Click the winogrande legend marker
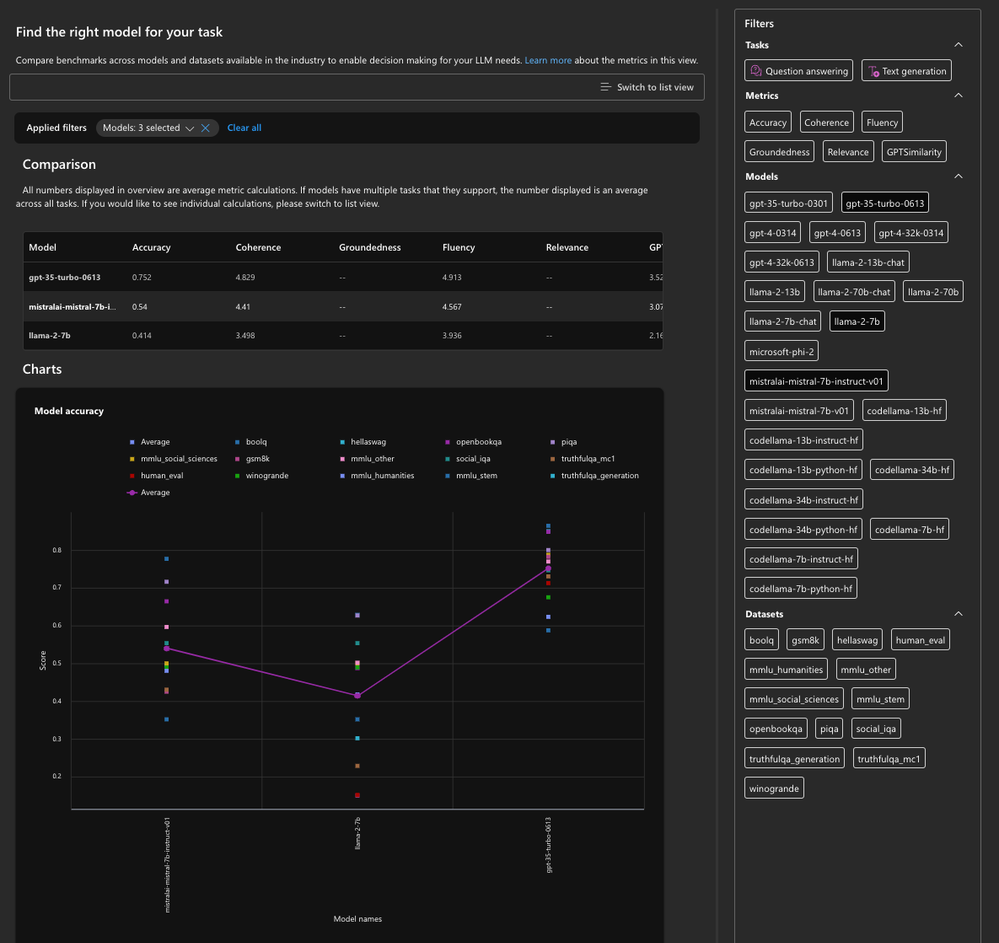The width and height of the screenshot is (999, 943). tap(236, 476)
